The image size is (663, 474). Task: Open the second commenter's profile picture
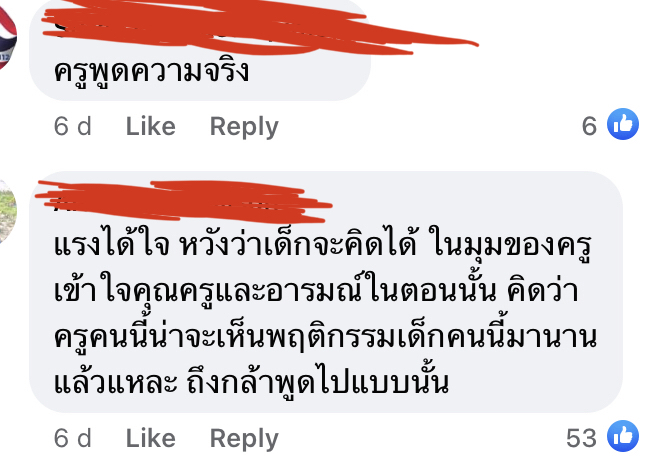(x=8, y=211)
